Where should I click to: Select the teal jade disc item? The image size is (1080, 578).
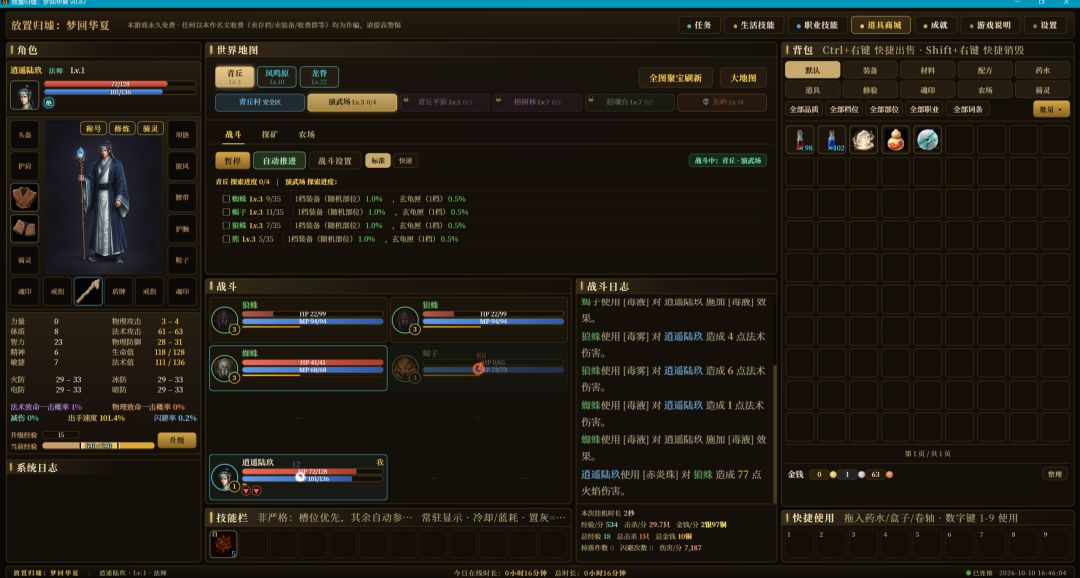(927, 140)
